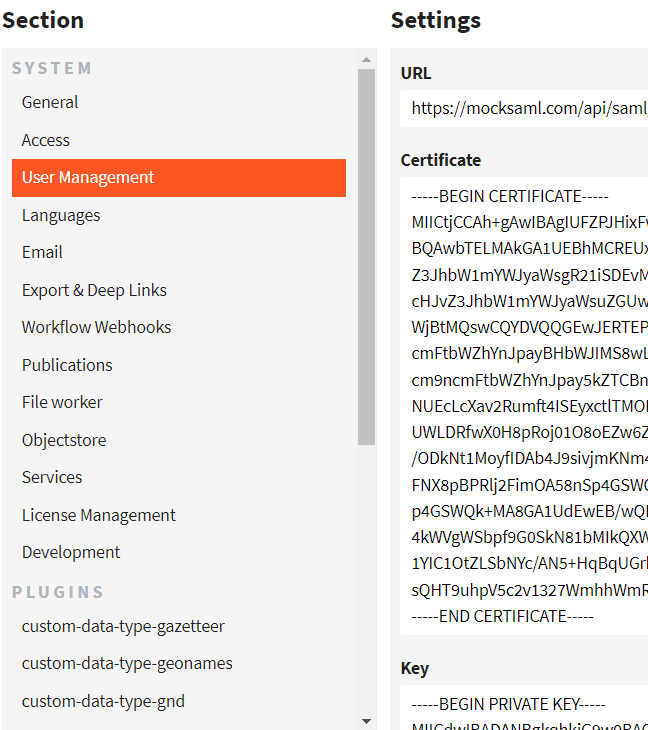The image size is (648, 730).
Task: Open Development settings
Action: coord(71,552)
